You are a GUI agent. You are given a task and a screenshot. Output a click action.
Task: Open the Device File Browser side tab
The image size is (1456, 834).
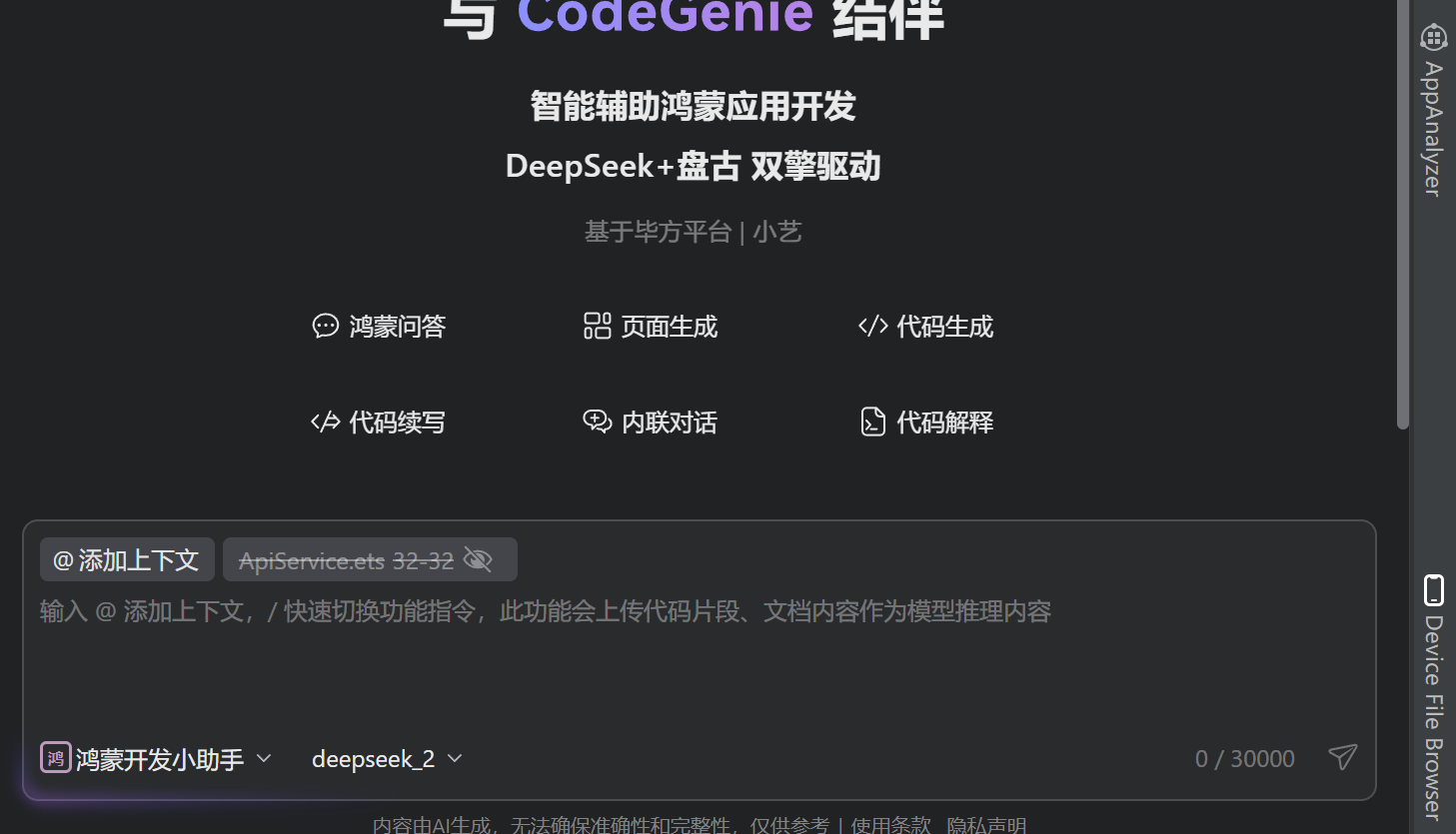pos(1434,696)
